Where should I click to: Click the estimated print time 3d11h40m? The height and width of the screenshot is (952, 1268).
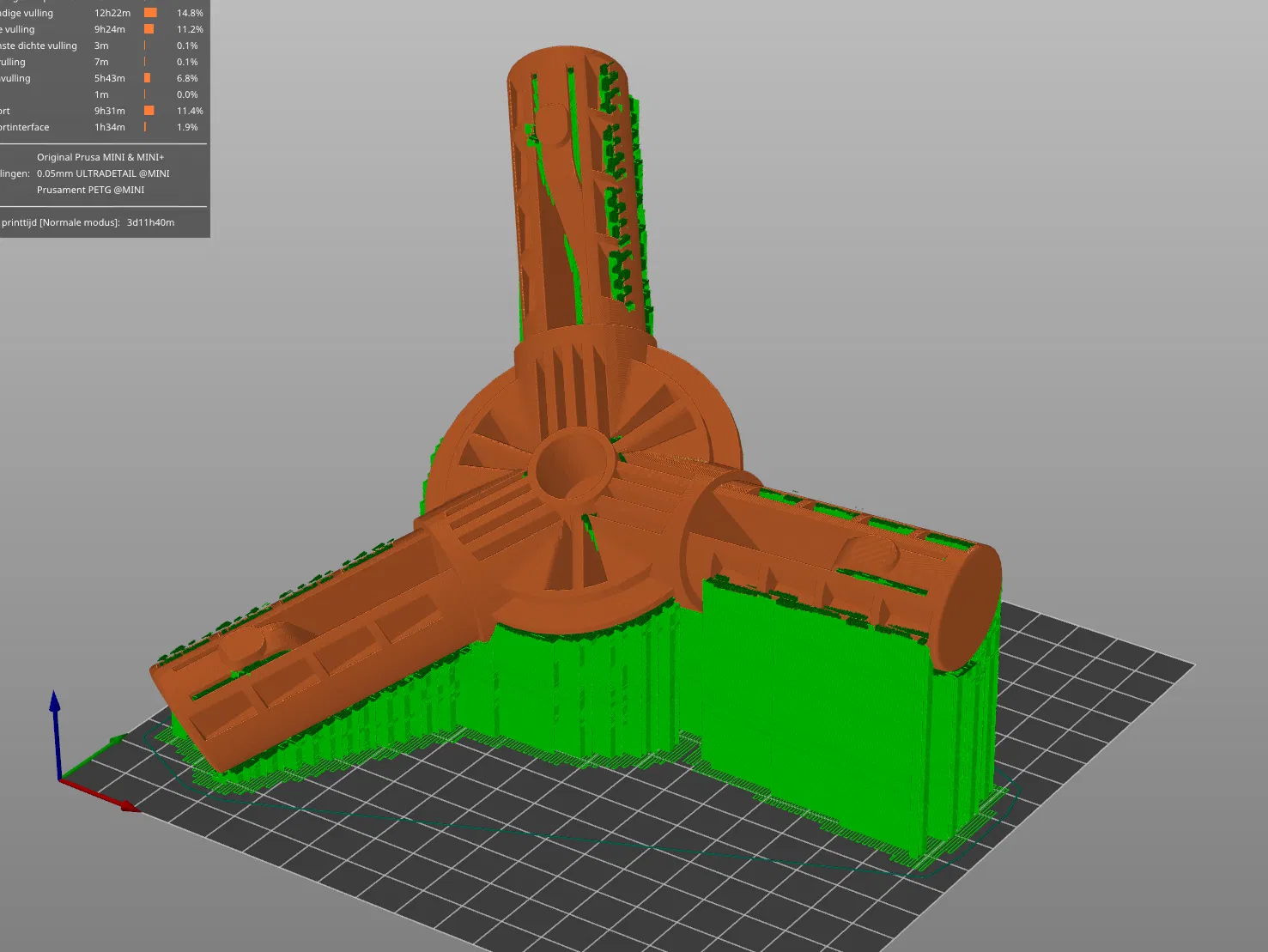[150, 222]
